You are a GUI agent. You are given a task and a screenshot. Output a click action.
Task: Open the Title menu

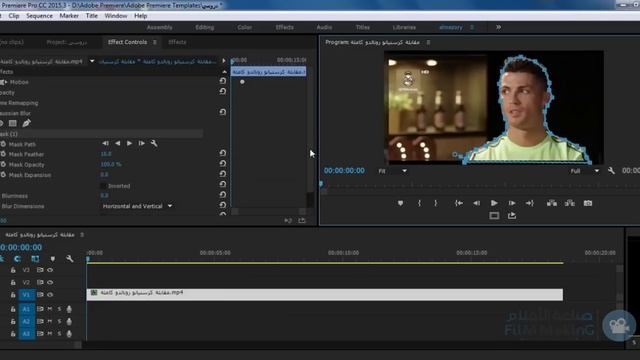(x=91, y=16)
